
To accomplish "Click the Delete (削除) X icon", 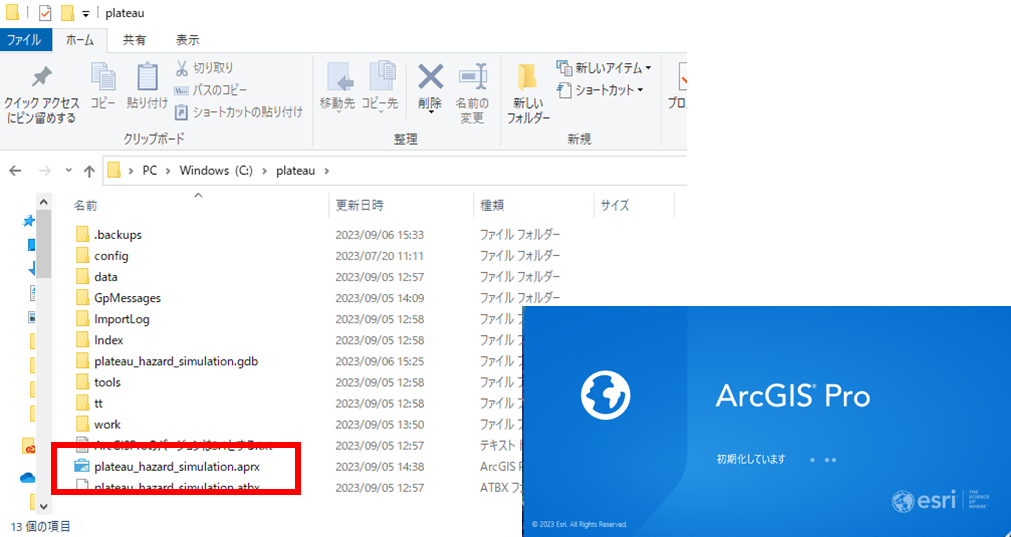I will pyautogui.click(x=430, y=78).
